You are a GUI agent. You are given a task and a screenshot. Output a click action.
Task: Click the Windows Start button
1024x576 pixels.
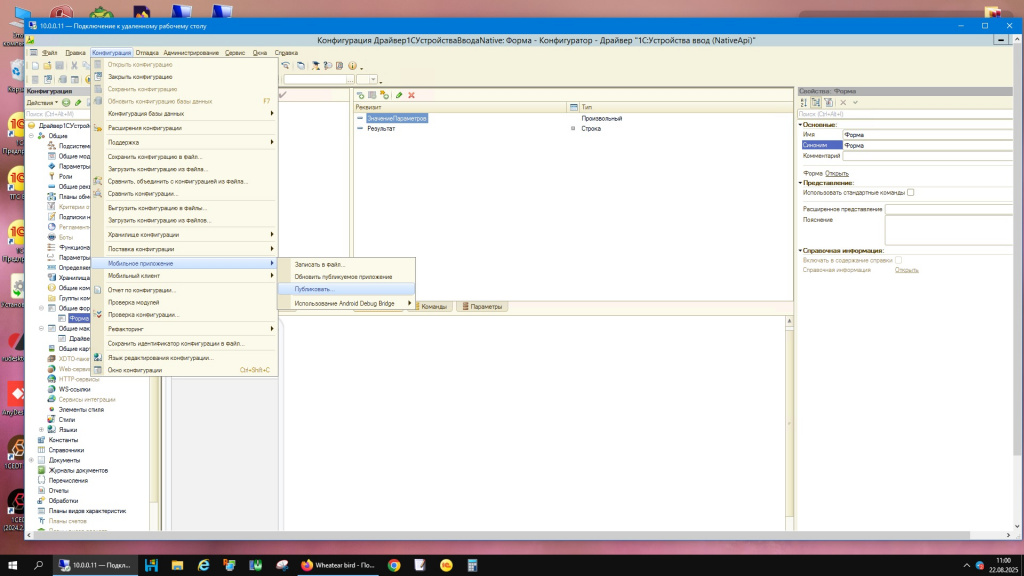point(12,566)
